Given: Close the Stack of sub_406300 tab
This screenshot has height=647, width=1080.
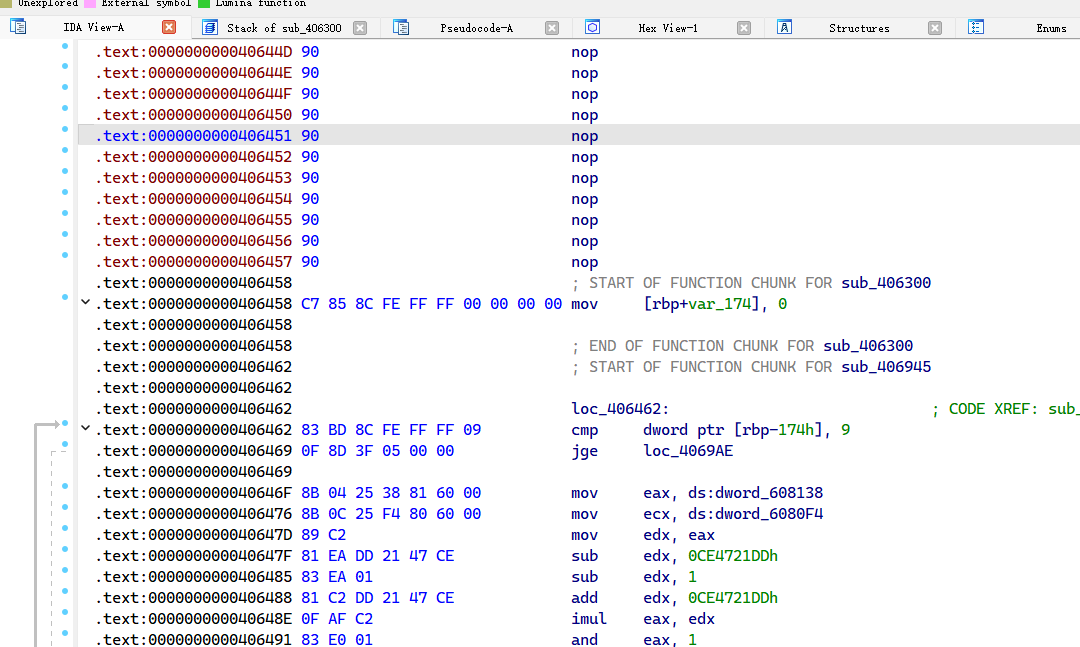Looking at the screenshot, I should (360, 28).
